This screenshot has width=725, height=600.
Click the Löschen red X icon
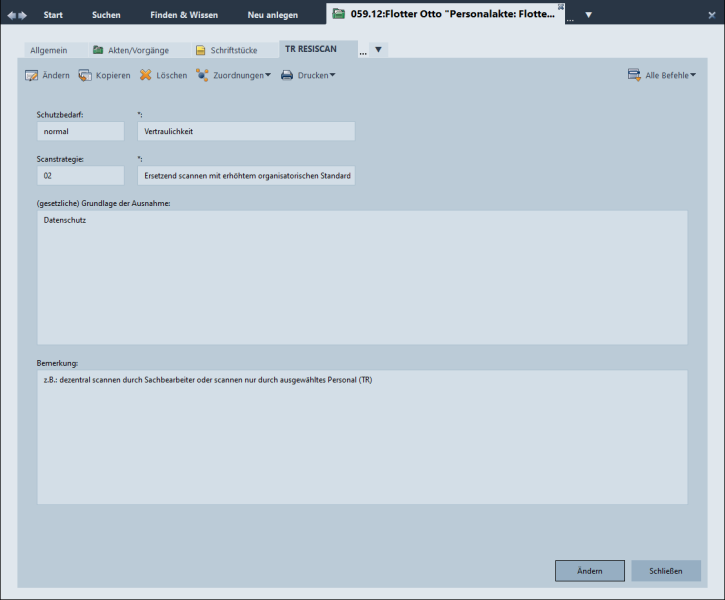pos(146,75)
